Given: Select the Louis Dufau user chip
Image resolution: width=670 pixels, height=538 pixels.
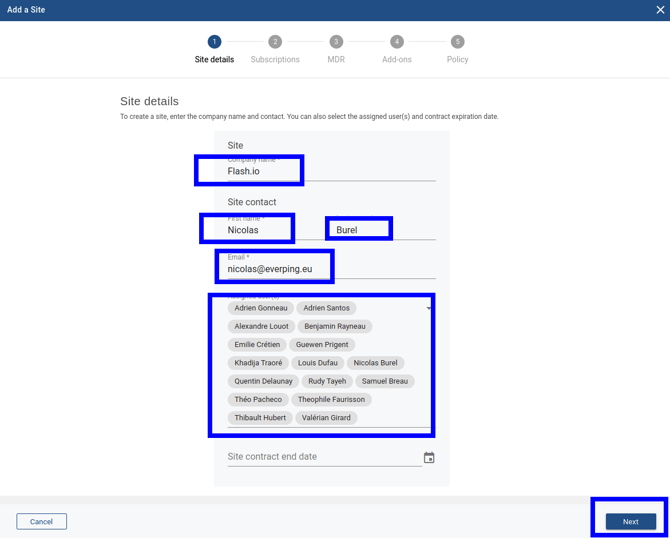Looking at the screenshot, I should [x=318, y=363].
